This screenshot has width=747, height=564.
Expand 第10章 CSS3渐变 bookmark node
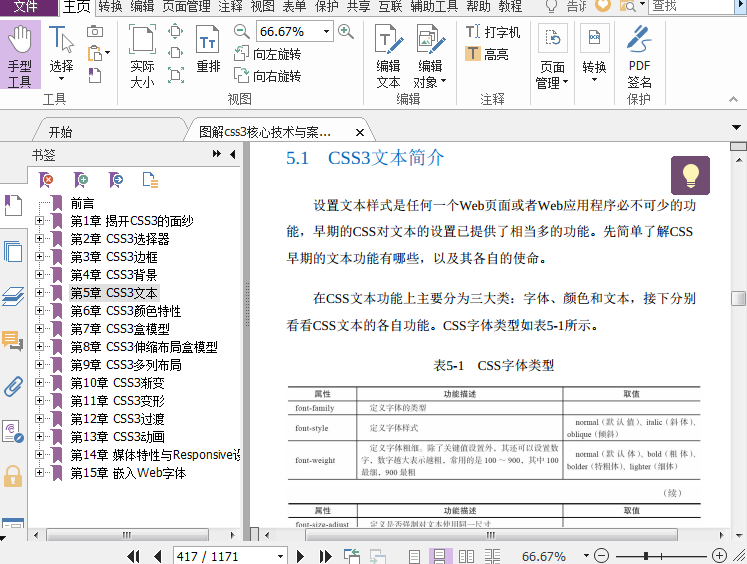[40, 383]
